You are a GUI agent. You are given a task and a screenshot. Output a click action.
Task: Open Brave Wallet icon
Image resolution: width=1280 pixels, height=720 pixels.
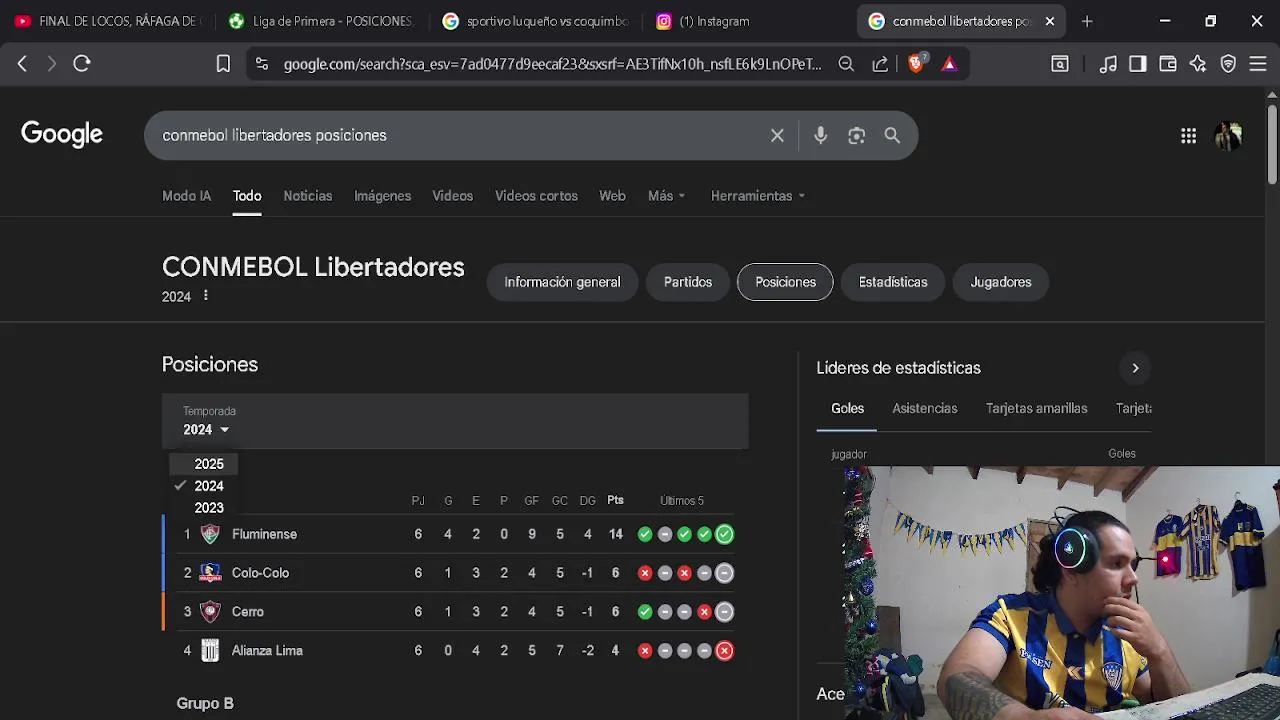(1168, 64)
